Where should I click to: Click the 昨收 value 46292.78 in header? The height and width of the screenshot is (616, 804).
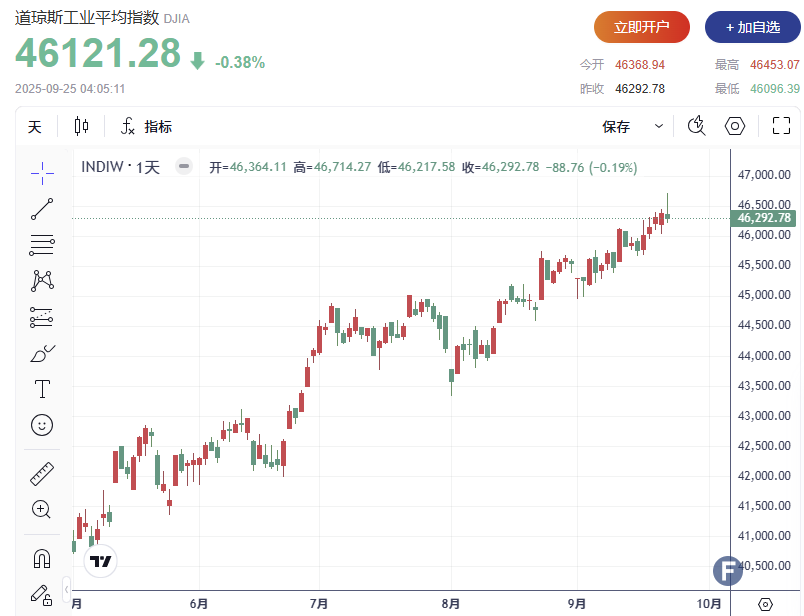(x=640, y=89)
